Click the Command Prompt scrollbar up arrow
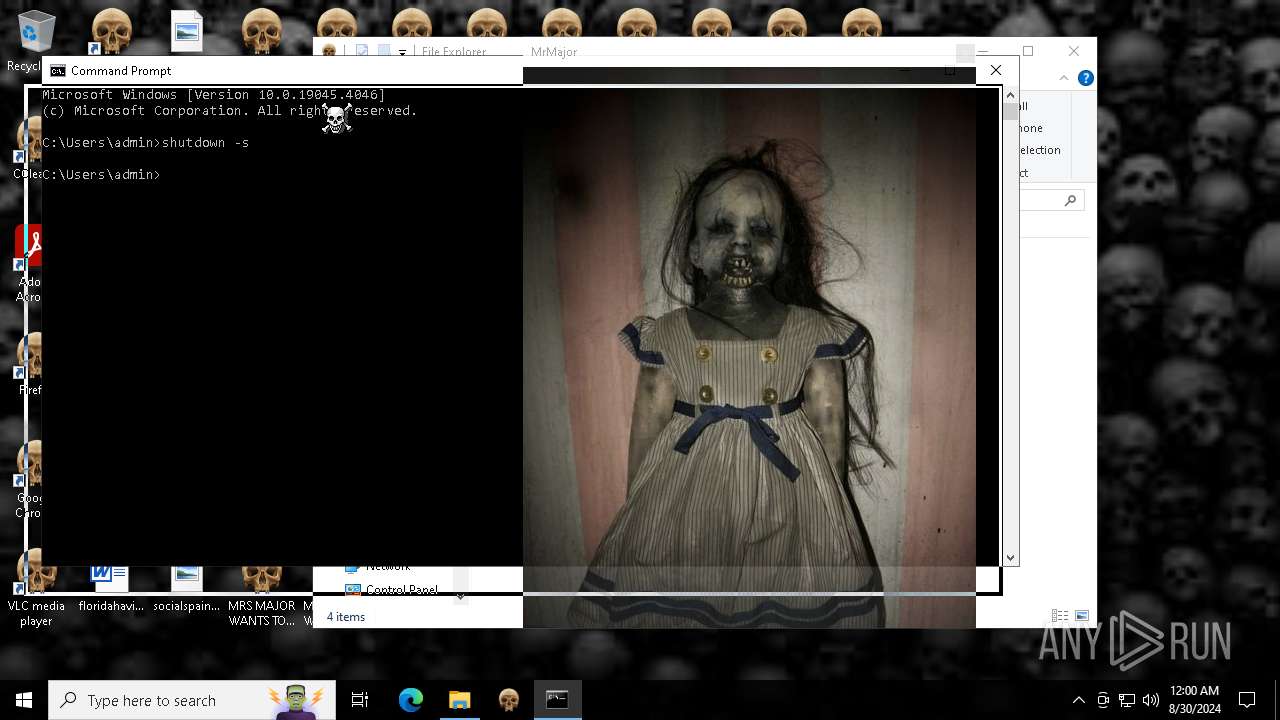1280x720 pixels. coord(1011,95)
